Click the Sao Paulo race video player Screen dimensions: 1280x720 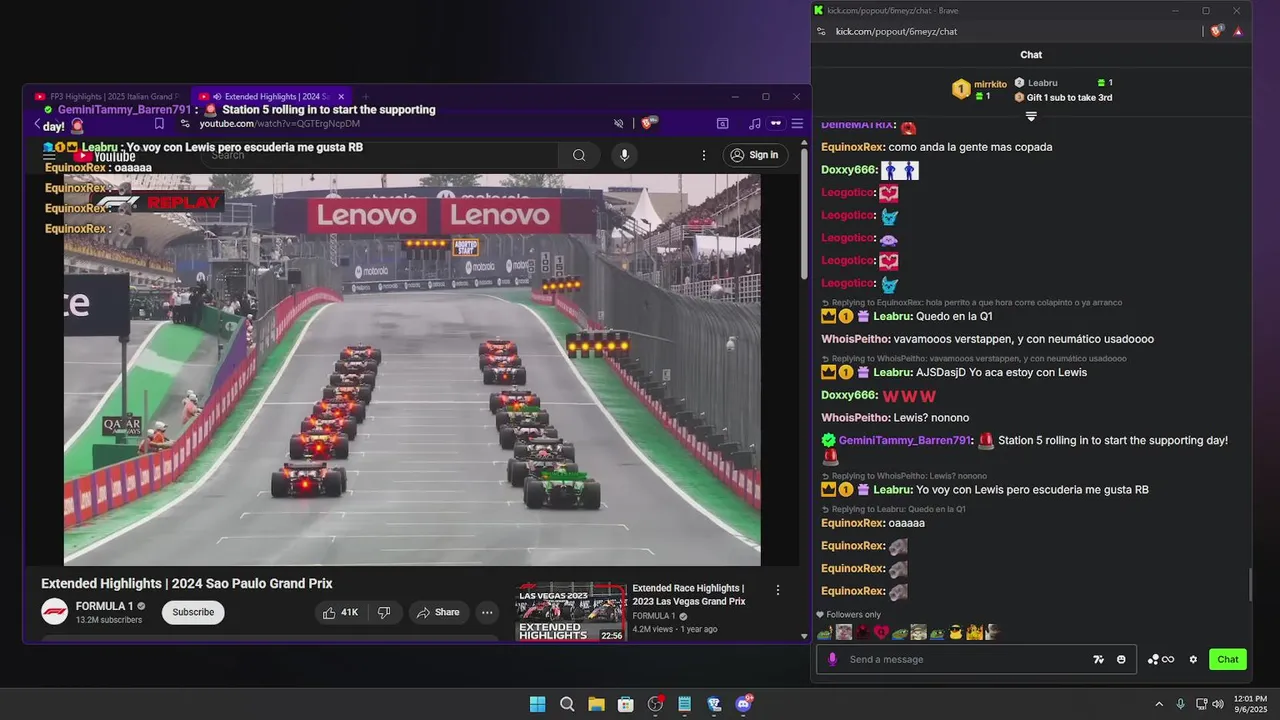412,370
